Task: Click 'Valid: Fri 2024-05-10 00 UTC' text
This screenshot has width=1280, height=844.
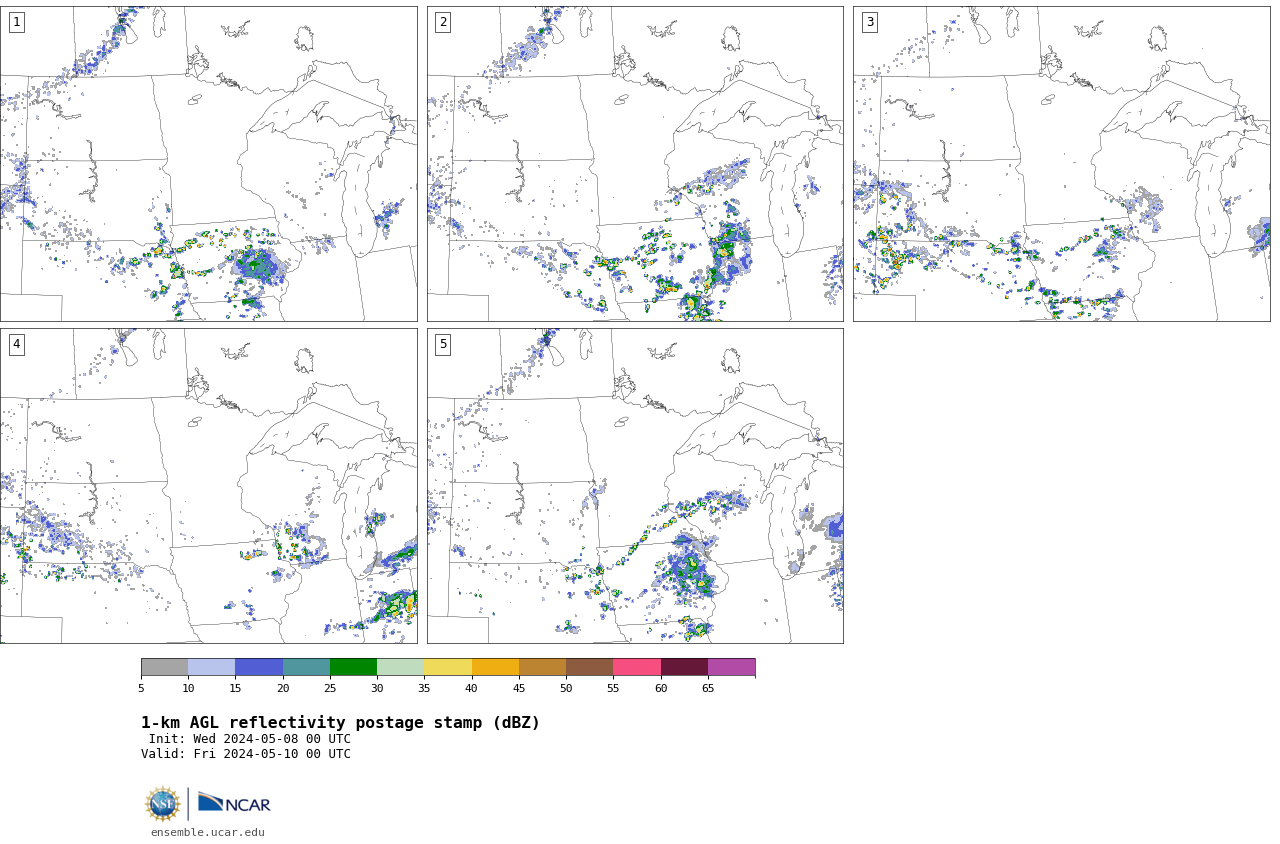Action: (246, 754)
